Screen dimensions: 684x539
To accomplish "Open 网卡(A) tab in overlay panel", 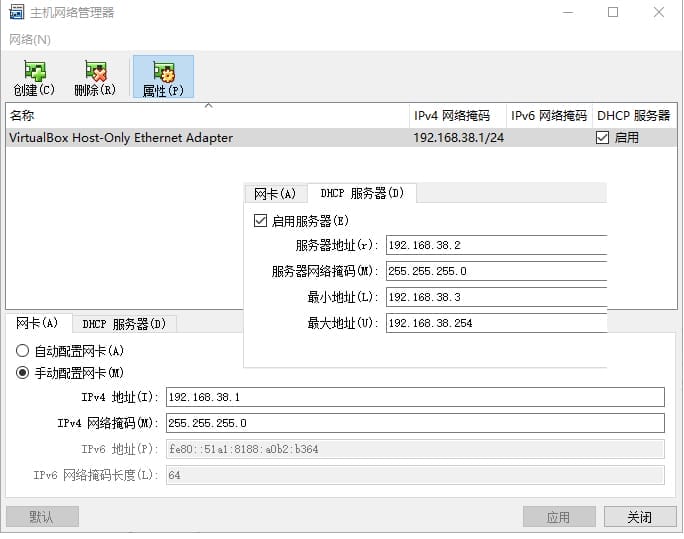I will click(x=275, y=194).
